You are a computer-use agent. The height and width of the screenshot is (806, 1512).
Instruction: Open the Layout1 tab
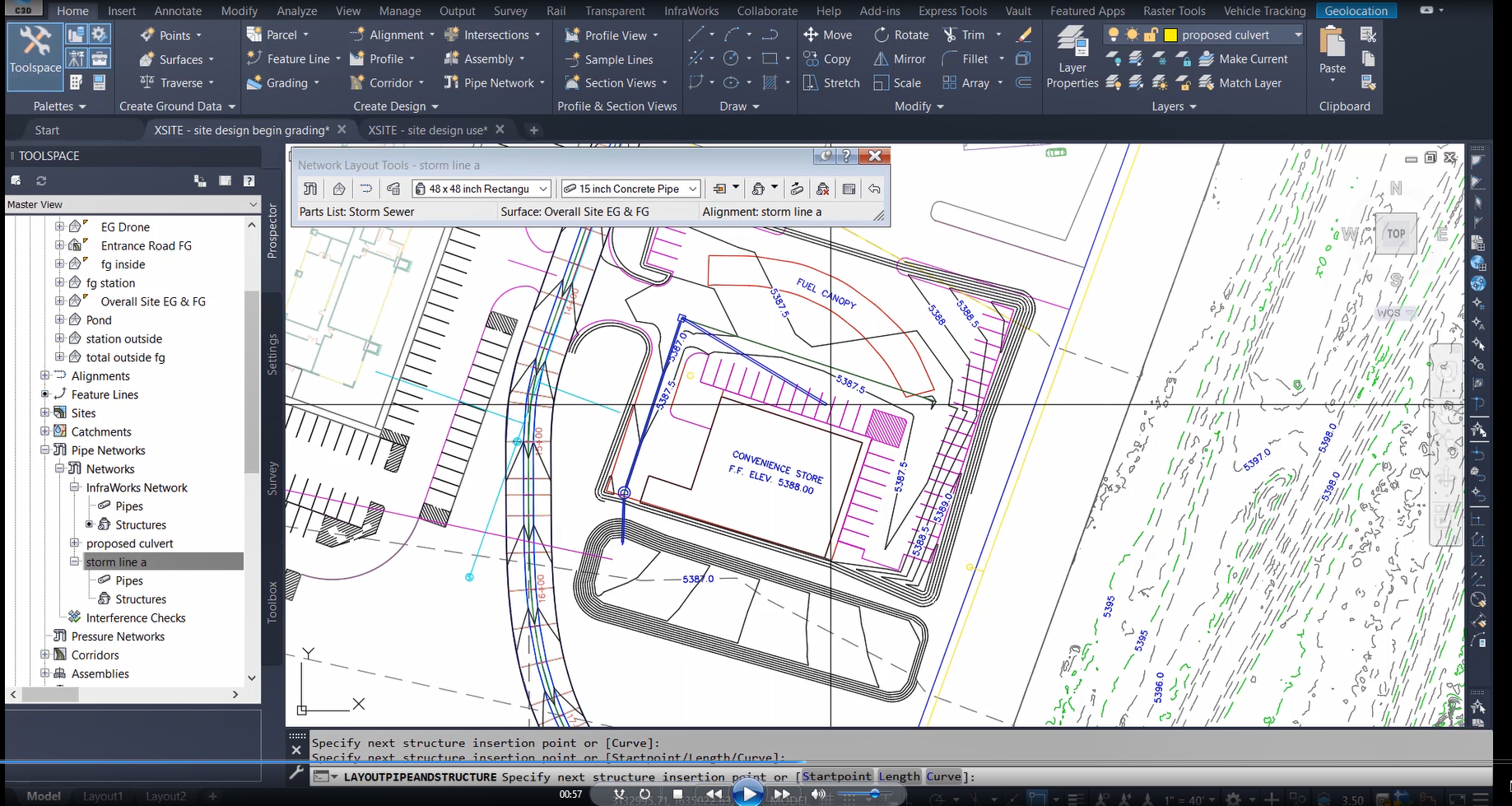[103, 796]
